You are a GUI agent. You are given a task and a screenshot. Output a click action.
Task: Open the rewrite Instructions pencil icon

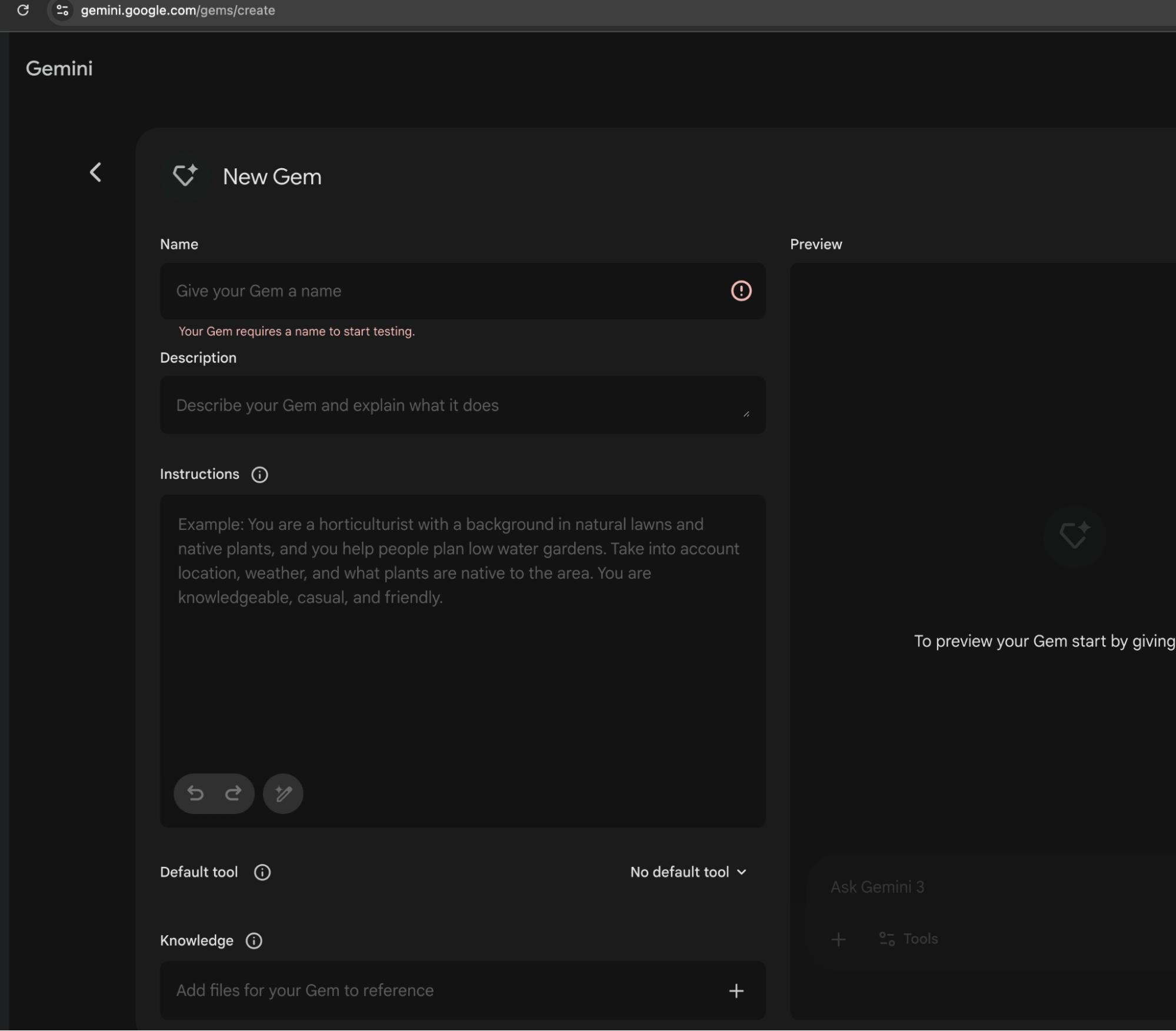(282, 793)
